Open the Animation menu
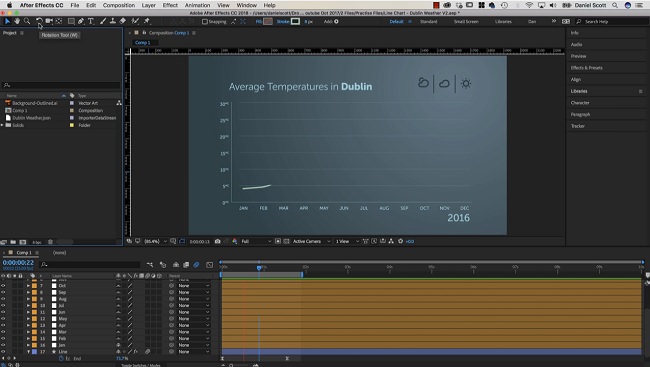Image resolution: width=650 pixels, height=367 pixels. coord(197,5)
